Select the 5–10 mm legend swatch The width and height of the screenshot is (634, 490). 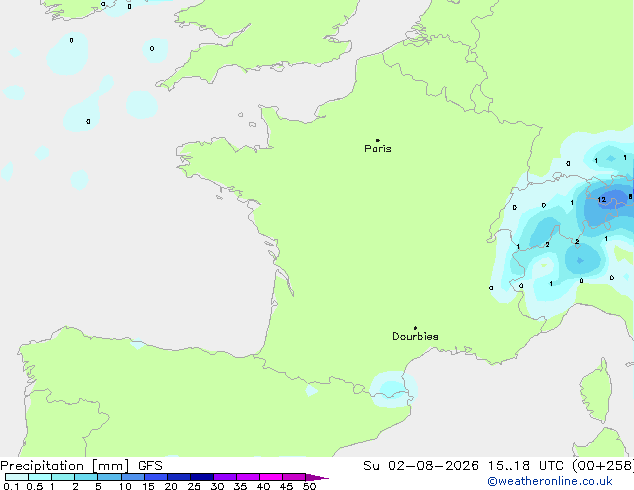point(110,477)
